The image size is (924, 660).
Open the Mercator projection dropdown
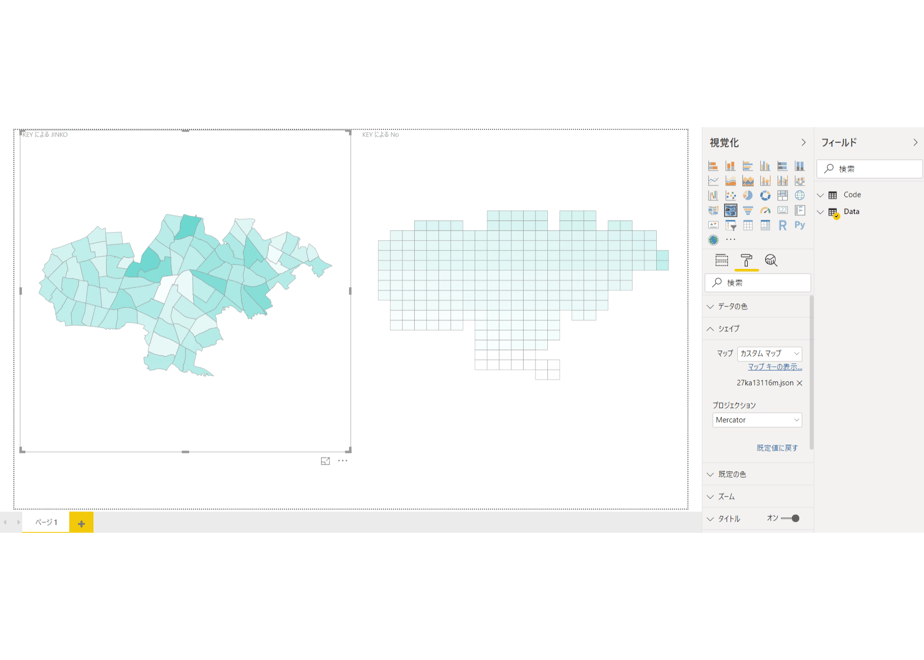click(757, 420)
